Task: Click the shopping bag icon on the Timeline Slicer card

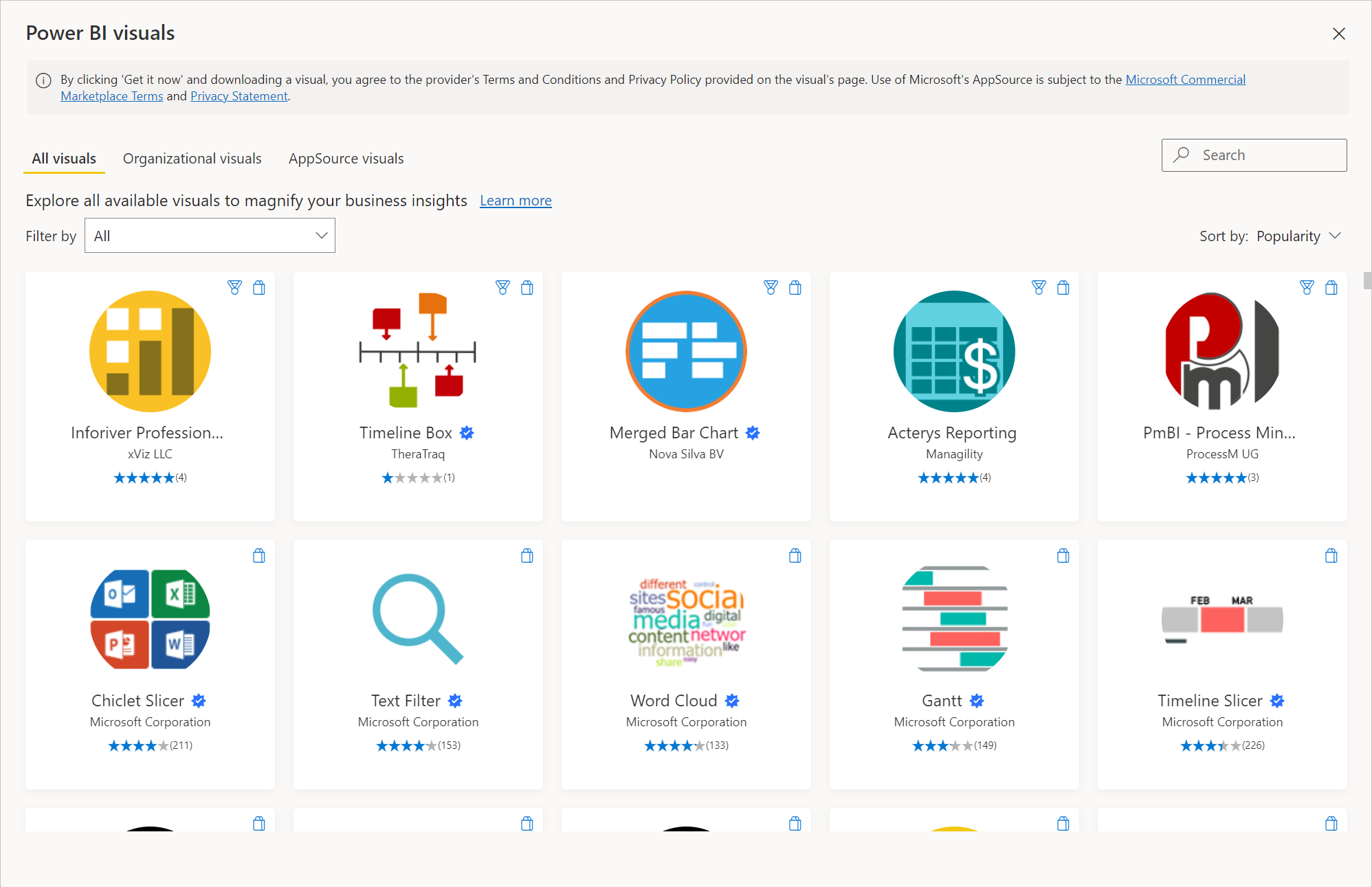Action: pos(1331,556)
